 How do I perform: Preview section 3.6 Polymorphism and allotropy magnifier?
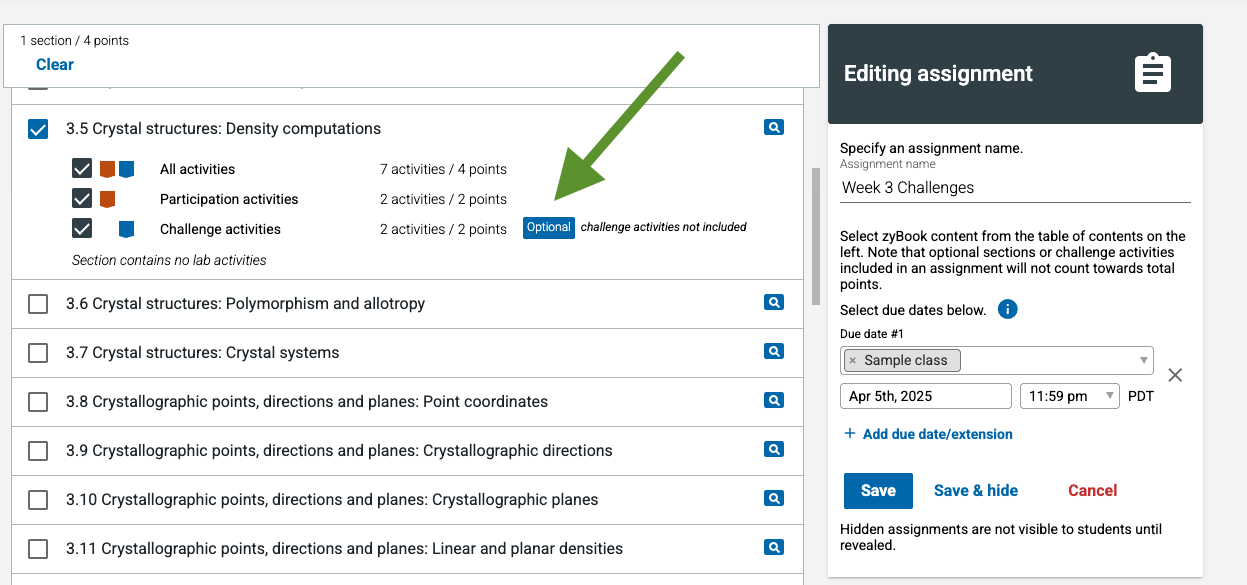click(x=773, y=302)
